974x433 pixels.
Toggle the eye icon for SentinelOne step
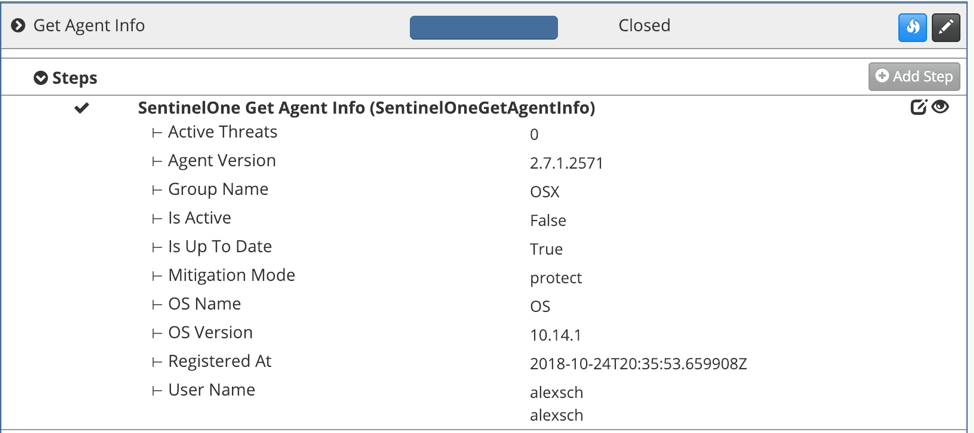click(x=940, y=107)
